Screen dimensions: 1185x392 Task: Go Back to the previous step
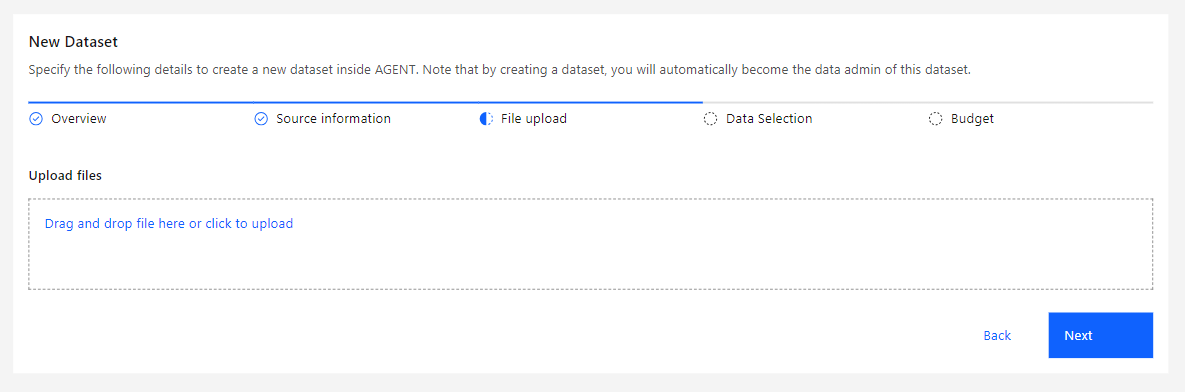tap(997, 335)
